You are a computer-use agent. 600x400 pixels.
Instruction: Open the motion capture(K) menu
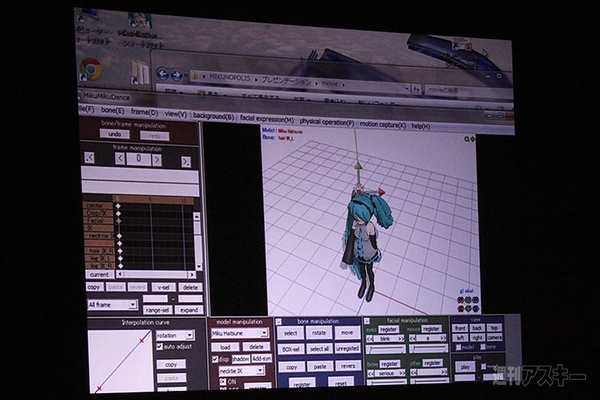(x=382, y=124)
